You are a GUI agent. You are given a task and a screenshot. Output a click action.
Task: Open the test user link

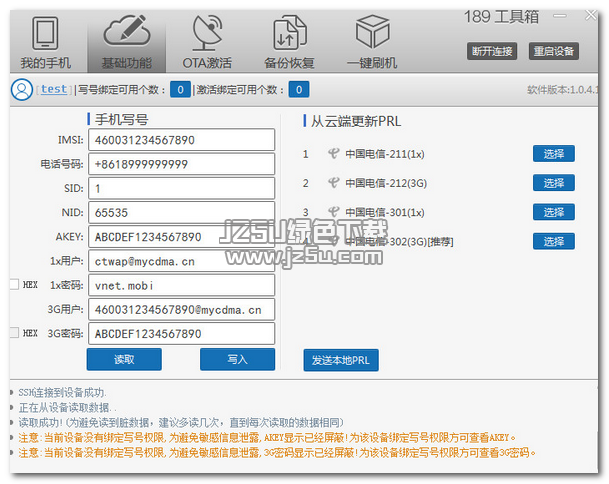coord(54,89)
